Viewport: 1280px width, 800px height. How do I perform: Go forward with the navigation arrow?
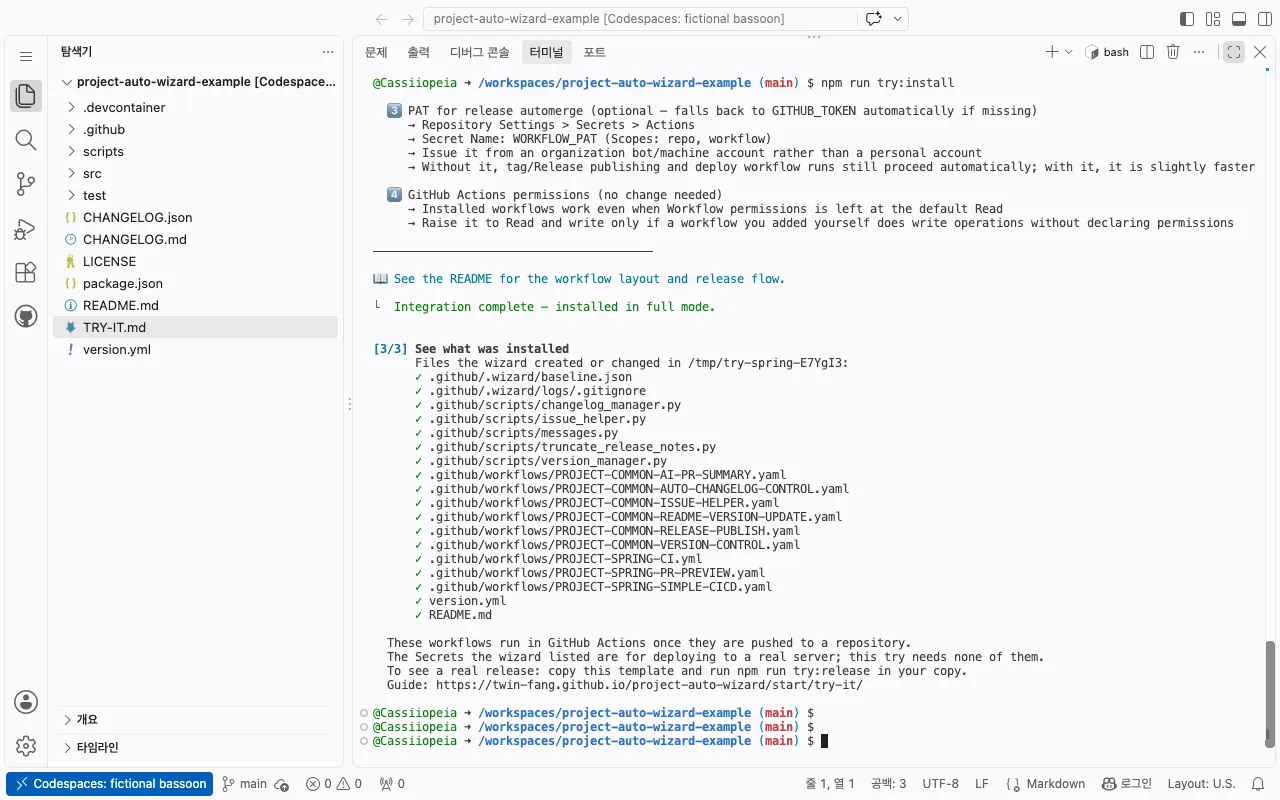(x=407, y=19)
